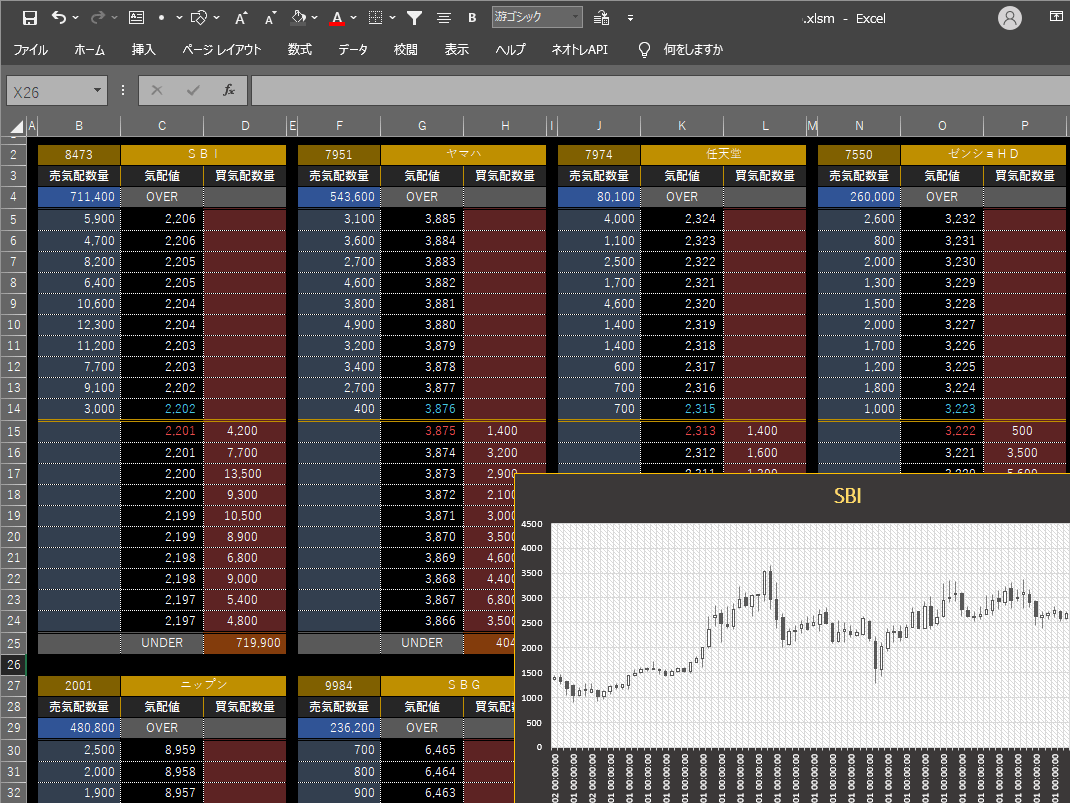Open the font color dropdown arrow

(x=353, y=18)
